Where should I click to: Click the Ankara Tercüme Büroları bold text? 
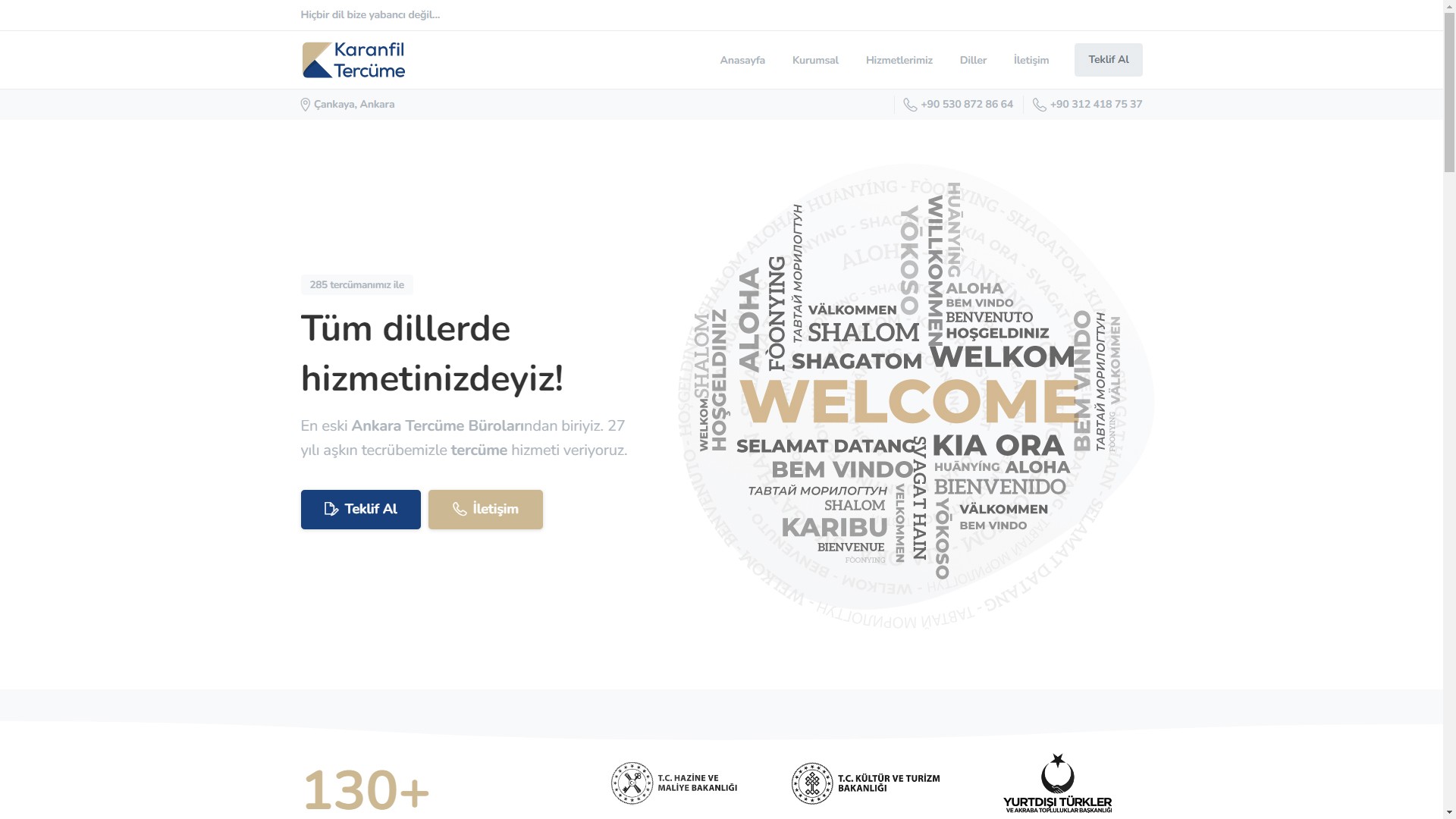(x=437, y=426)
